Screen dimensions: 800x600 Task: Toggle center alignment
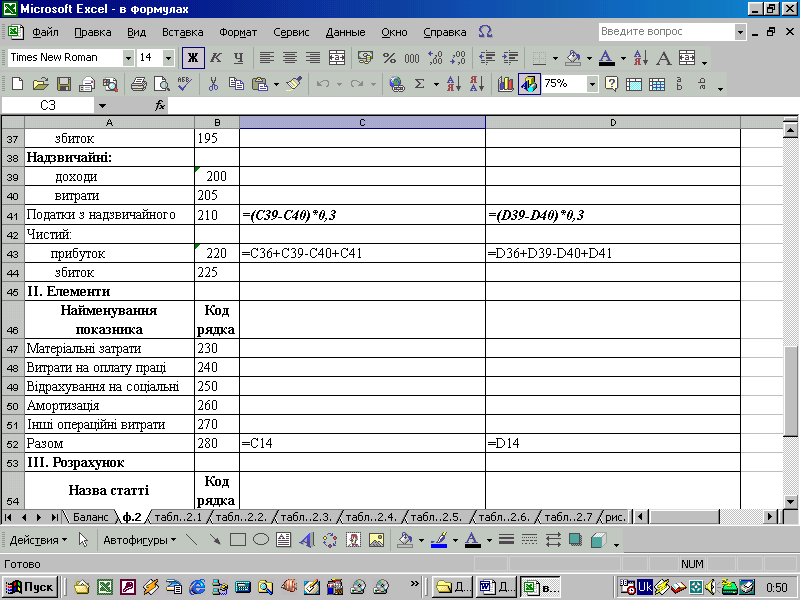290,58
